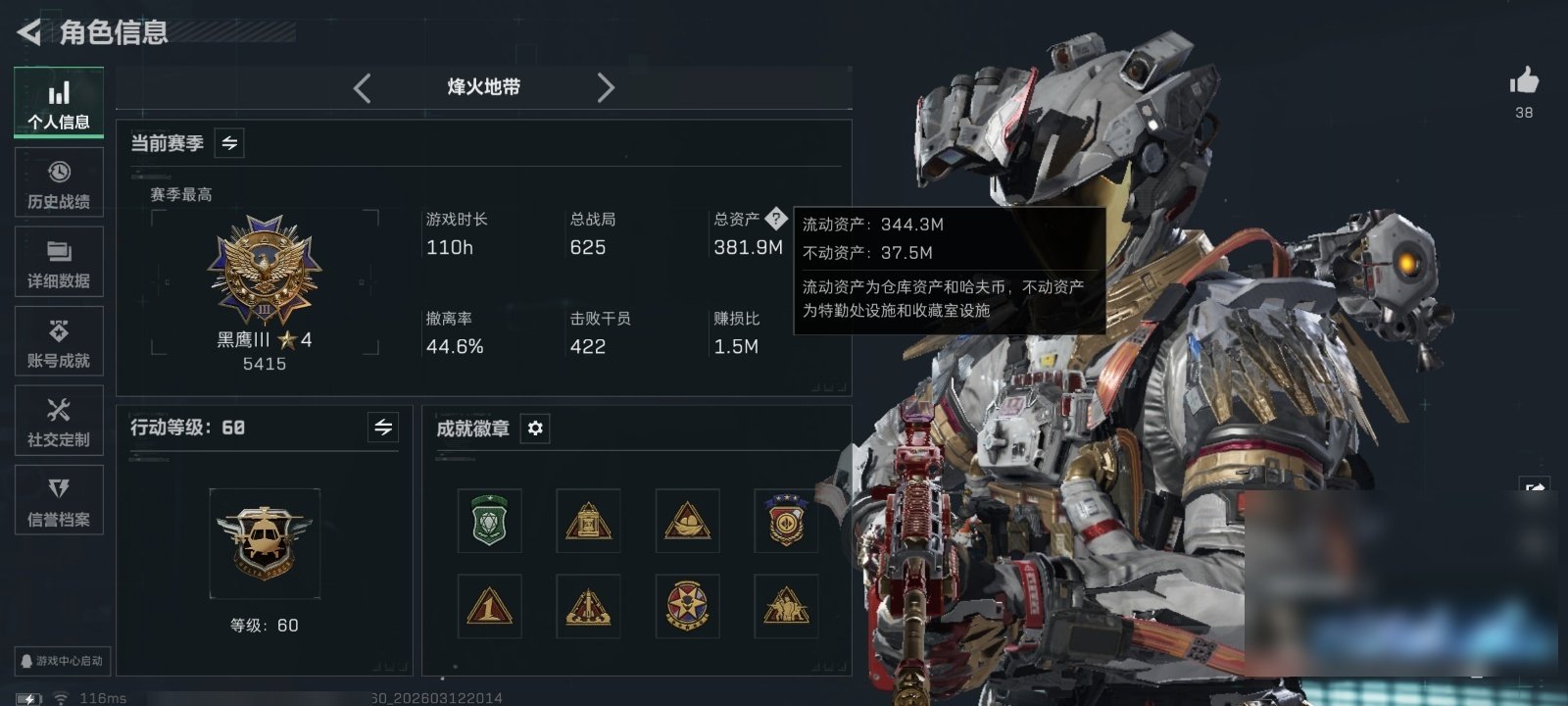Select the red star circular achievement badge

pyautogui.click(x=687, y=606)
